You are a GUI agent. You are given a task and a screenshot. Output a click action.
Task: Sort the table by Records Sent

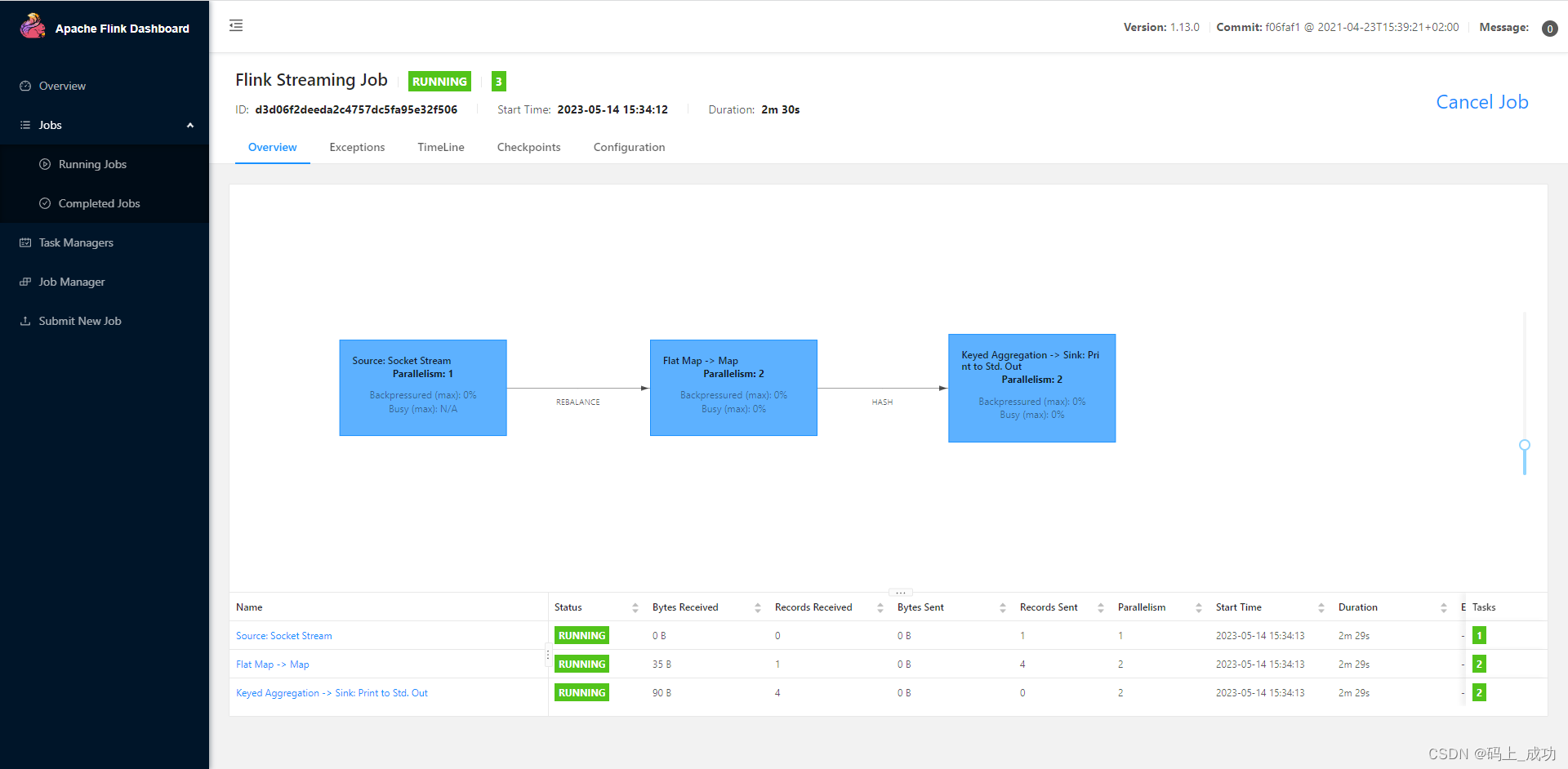click(1101, 607)
